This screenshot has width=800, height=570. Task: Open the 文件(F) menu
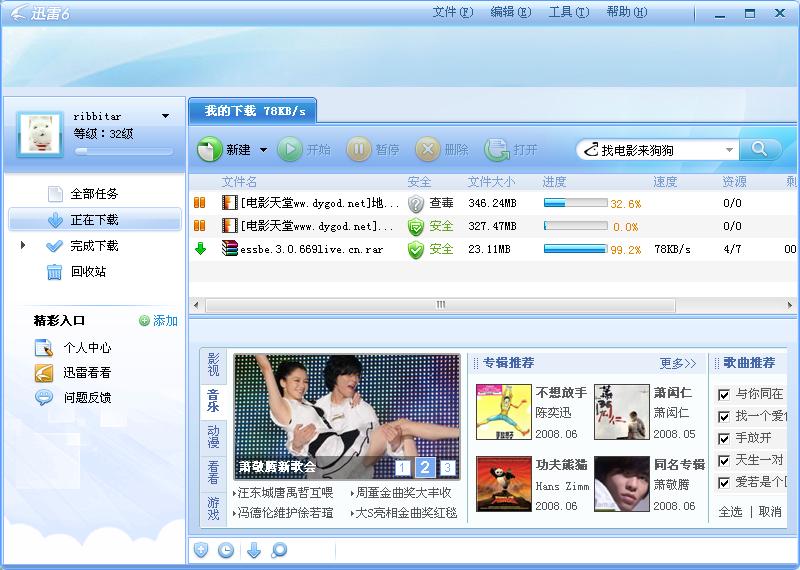[453, 12]
